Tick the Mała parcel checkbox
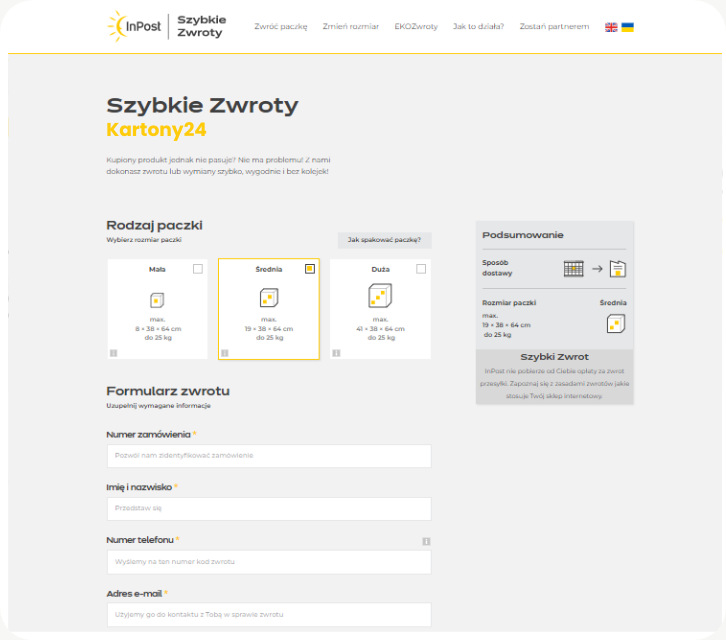The image size is (726, 640). (198, 269)
